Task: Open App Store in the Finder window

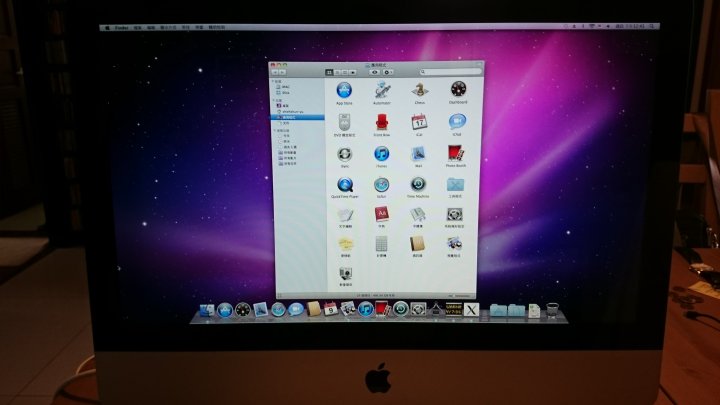Action: coord(344,90)
